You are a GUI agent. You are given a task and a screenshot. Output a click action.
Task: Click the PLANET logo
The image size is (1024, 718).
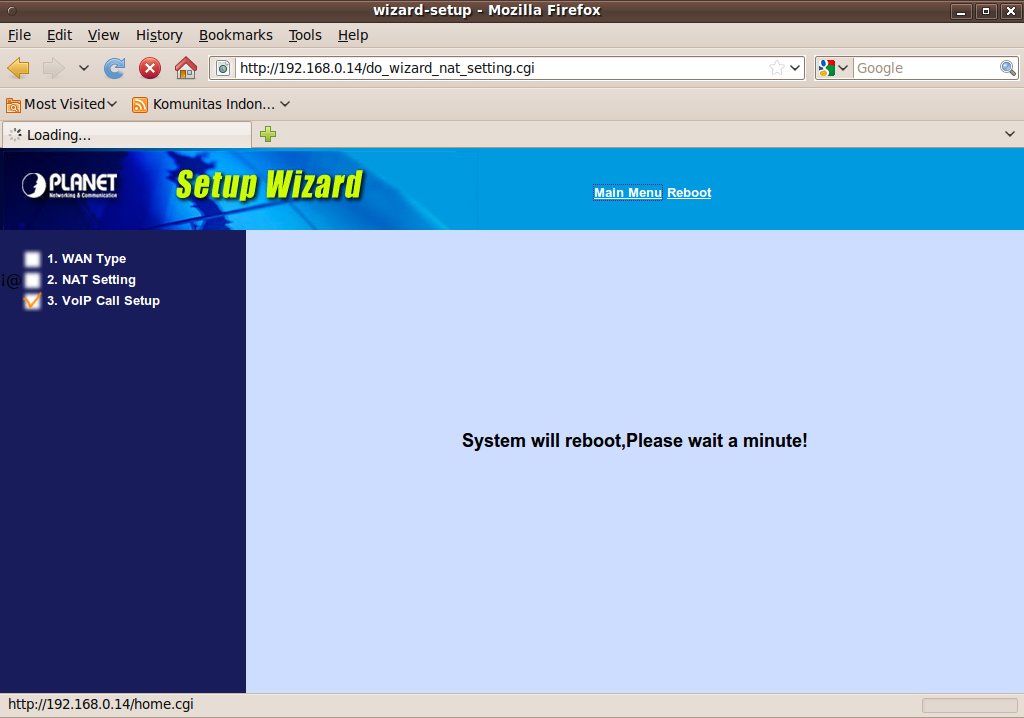pos(70,186)
